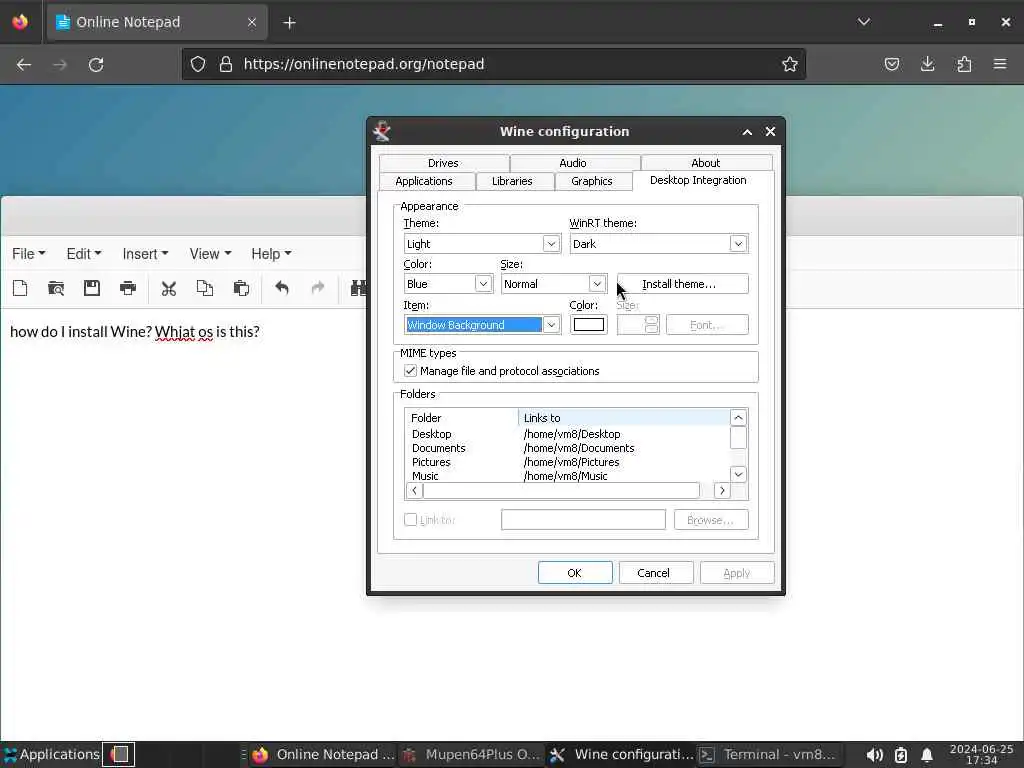Open the Help menu in notepad
Image resolution: width=1024 pixels, height=768 pixels.
271,254
